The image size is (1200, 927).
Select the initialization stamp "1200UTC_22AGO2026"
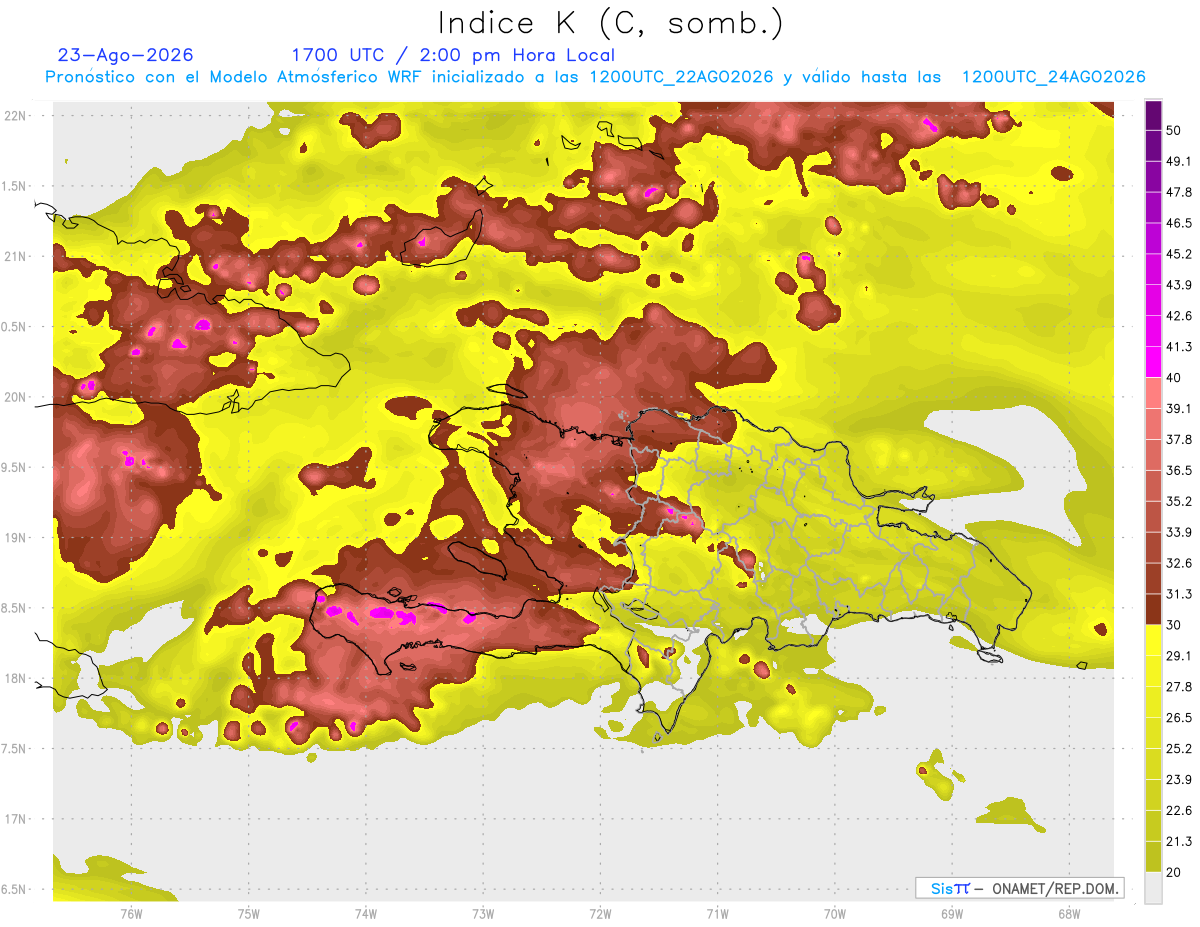(681, 77)
